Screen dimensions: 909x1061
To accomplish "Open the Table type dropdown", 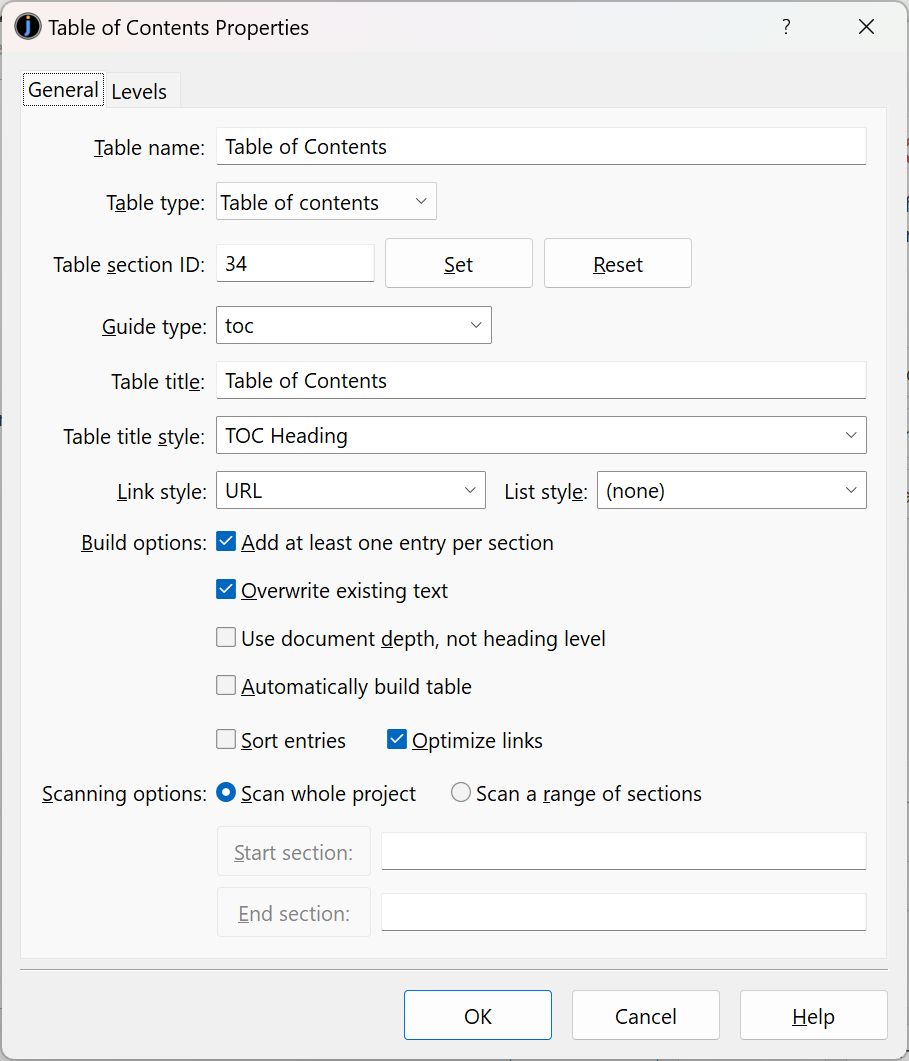I will 326,203.
